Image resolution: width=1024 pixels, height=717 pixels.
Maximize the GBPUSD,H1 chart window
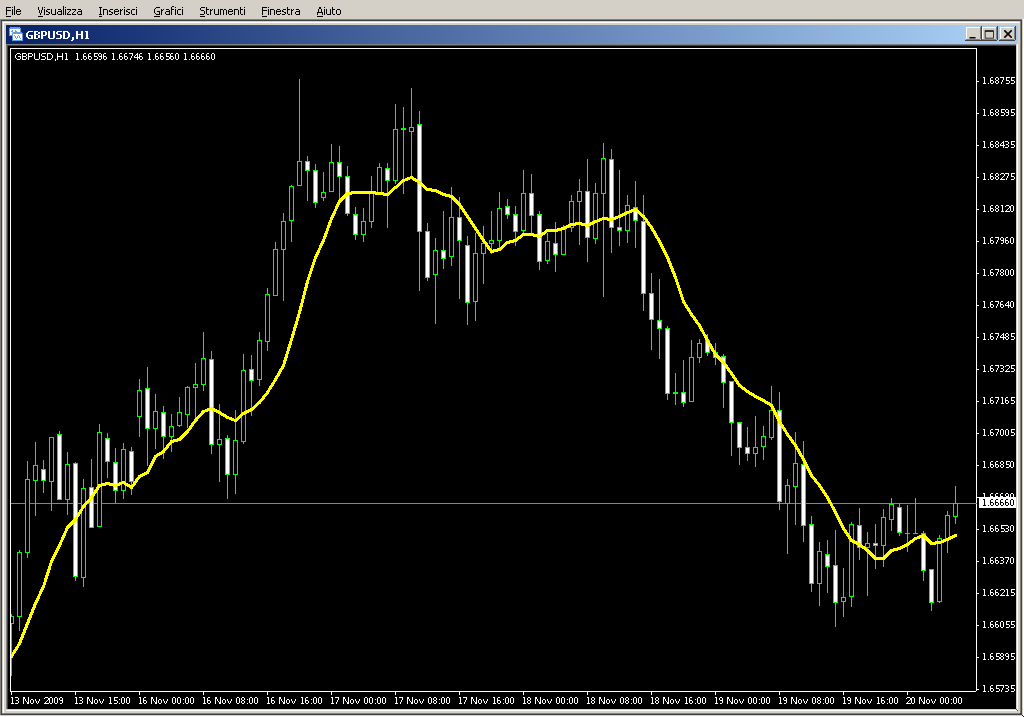[989, 34]
